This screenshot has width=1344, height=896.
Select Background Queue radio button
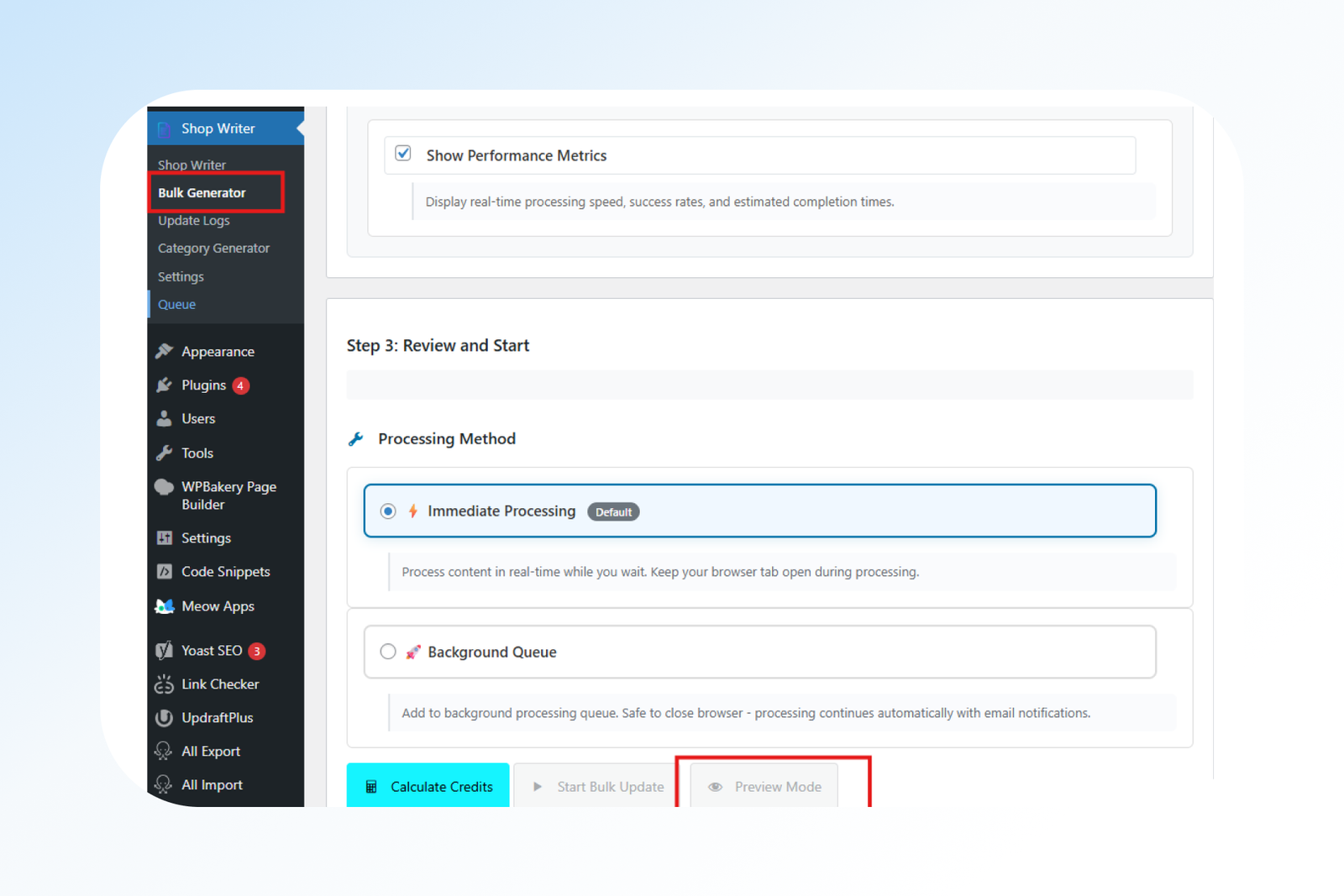pos(388,652)
